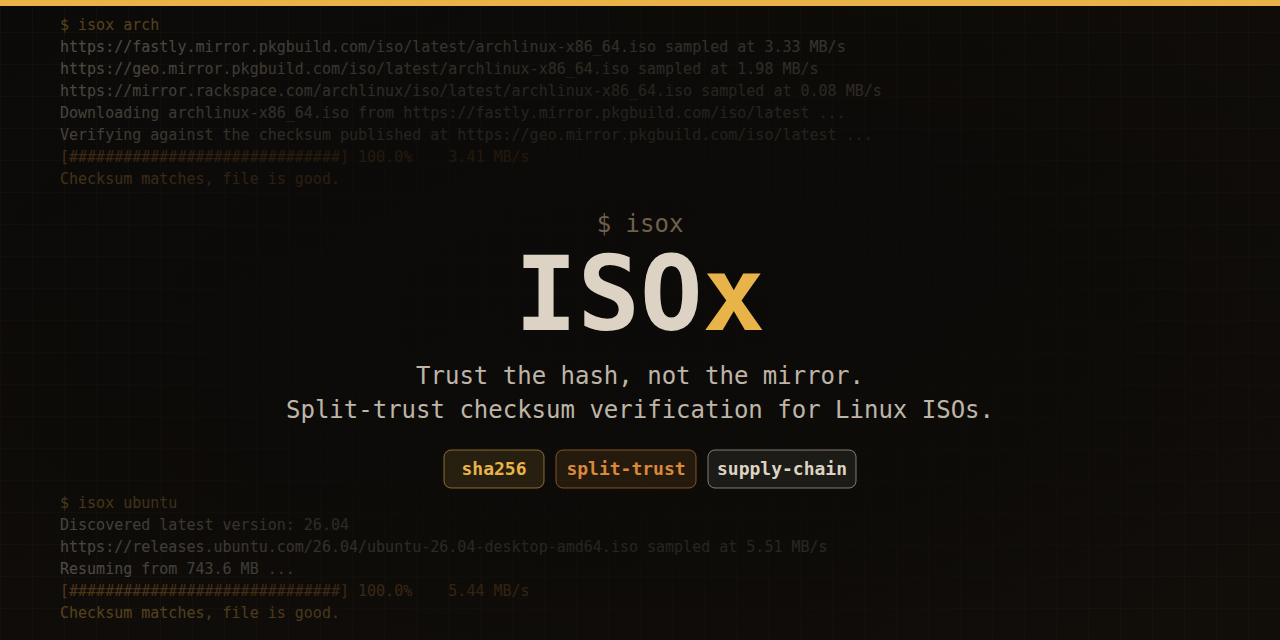Click the "Trust the hash, not the mirror." tagline

tap(640, 376)
